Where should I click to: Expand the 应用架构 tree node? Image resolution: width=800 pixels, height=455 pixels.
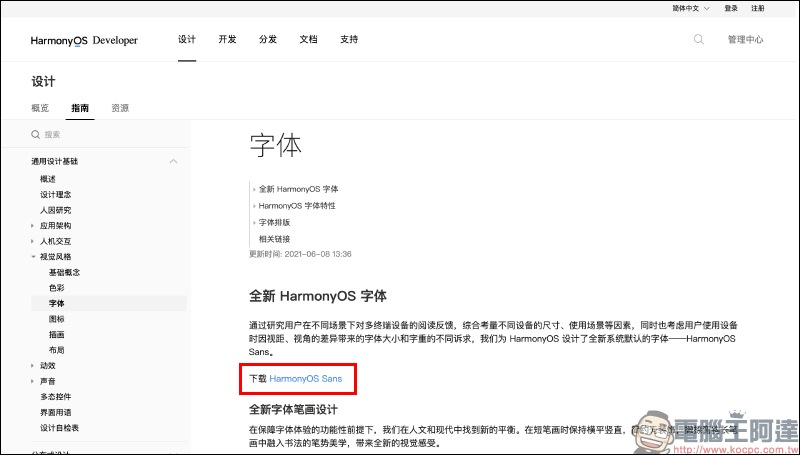click(33, 226)
